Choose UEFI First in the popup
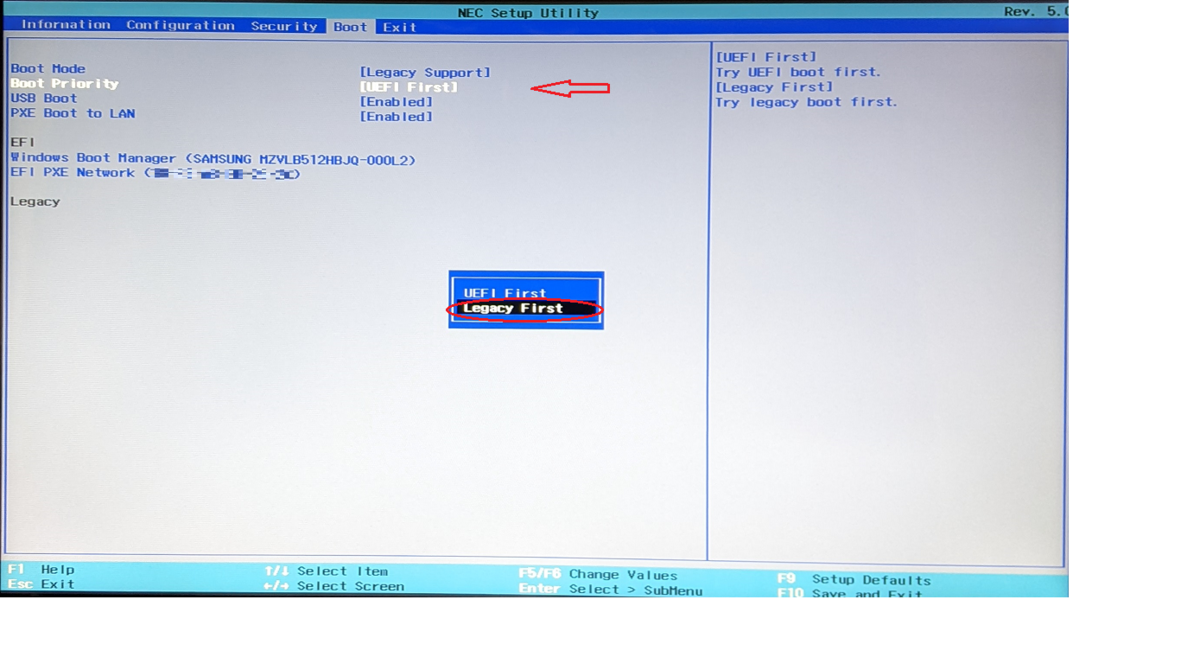1200x657 pixels. coord(505,294)
